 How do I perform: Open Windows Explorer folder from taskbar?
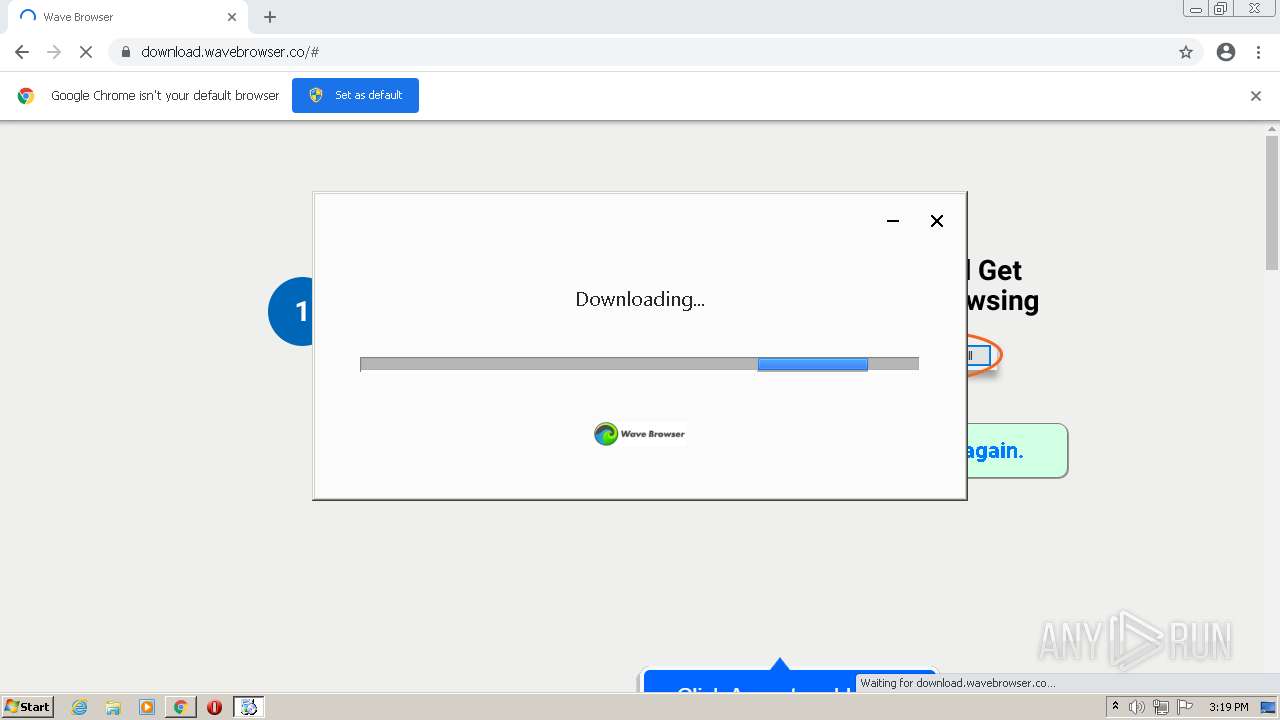pyautogui.click(x=113, y=707)
